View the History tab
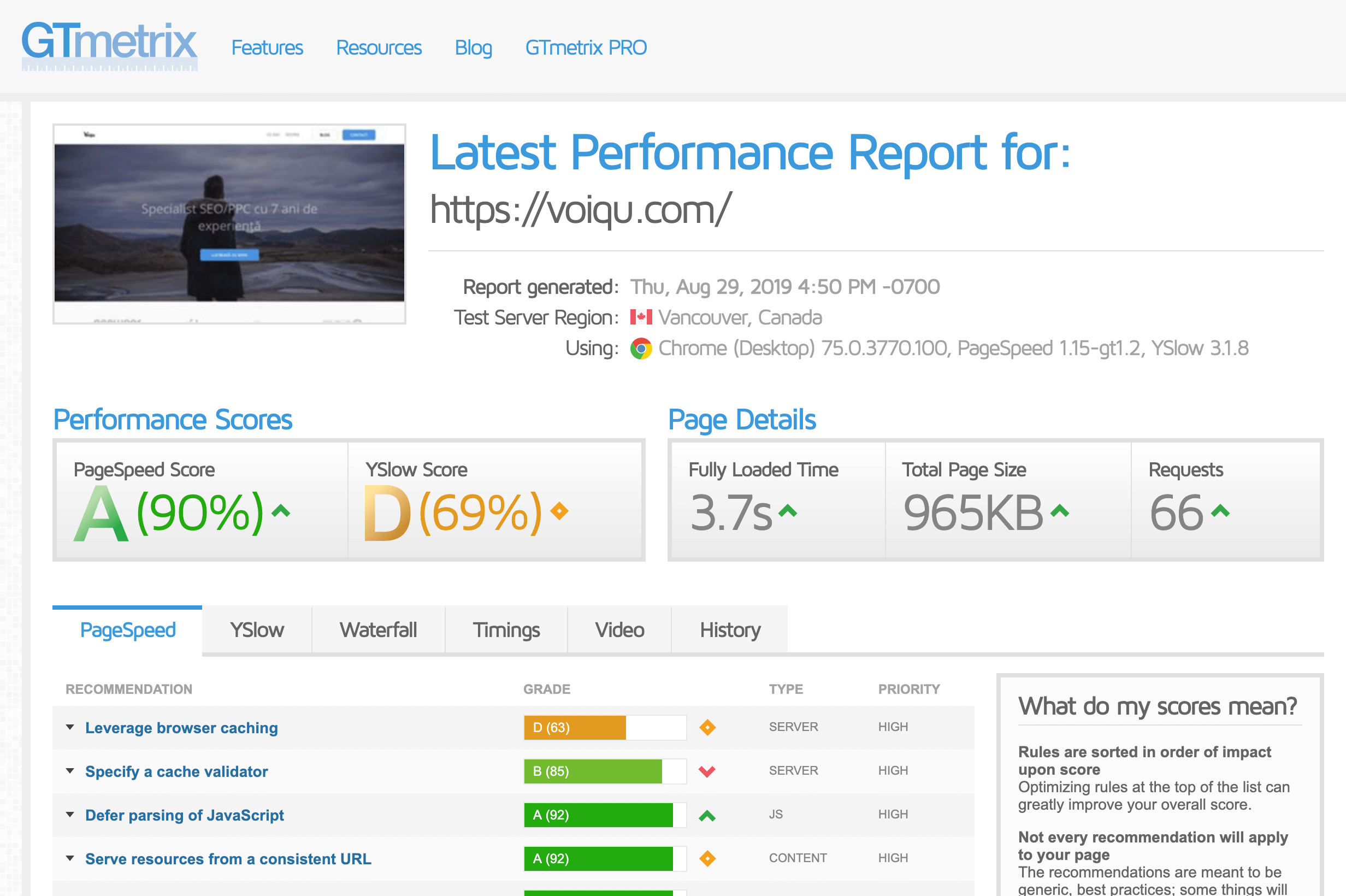This screenshot has height=896, width=1346. 730,630
